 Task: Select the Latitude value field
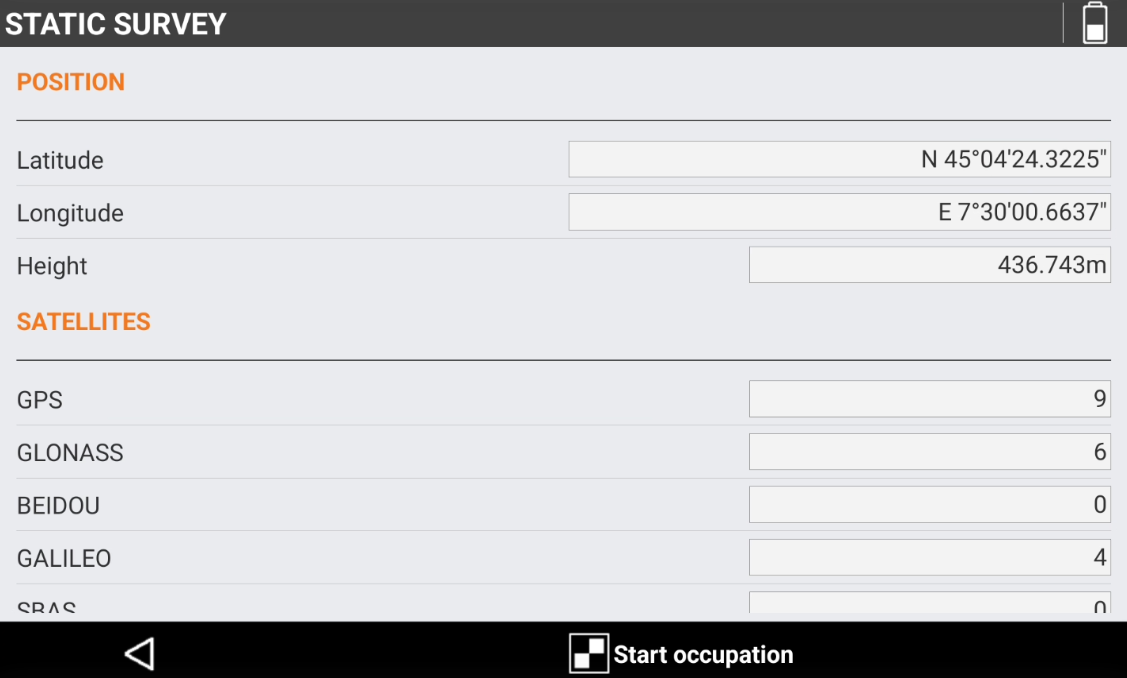[839, 160]
